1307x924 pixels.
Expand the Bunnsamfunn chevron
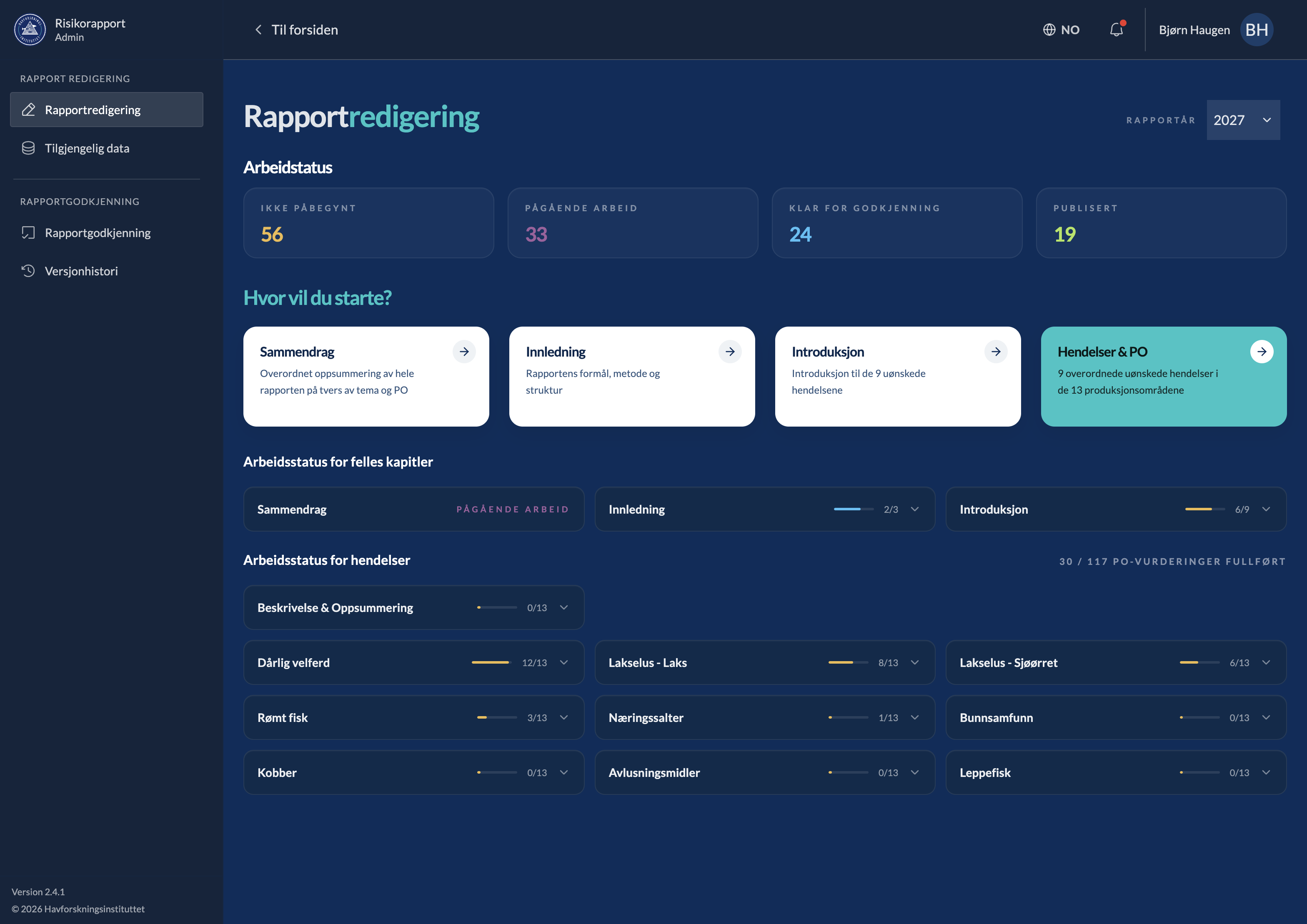tap(1266, 717)
